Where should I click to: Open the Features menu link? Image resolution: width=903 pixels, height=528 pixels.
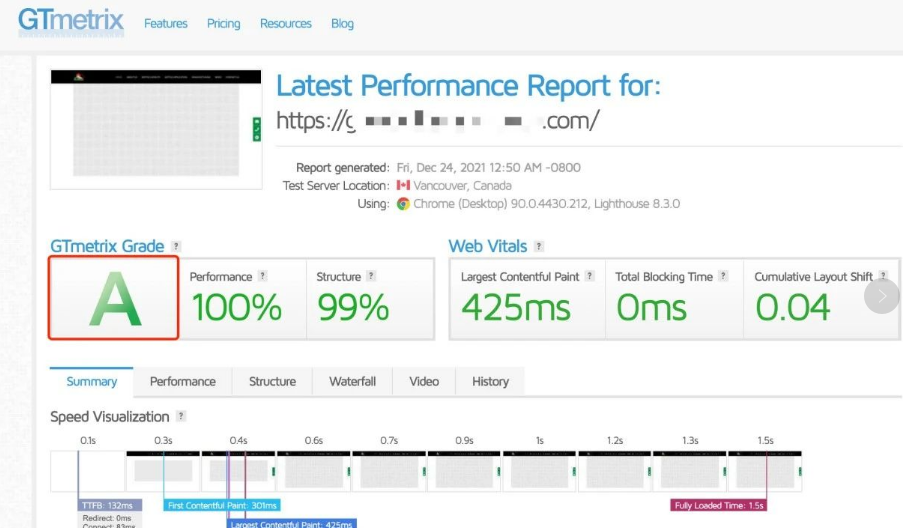click(166, 24)
